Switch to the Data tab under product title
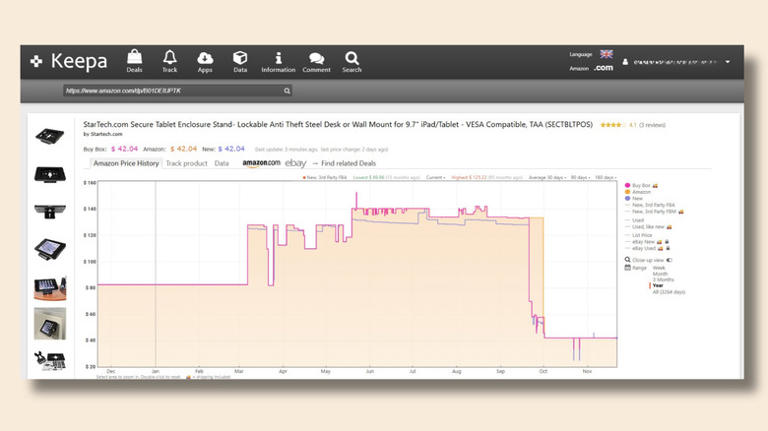 (x=221, y=163)
